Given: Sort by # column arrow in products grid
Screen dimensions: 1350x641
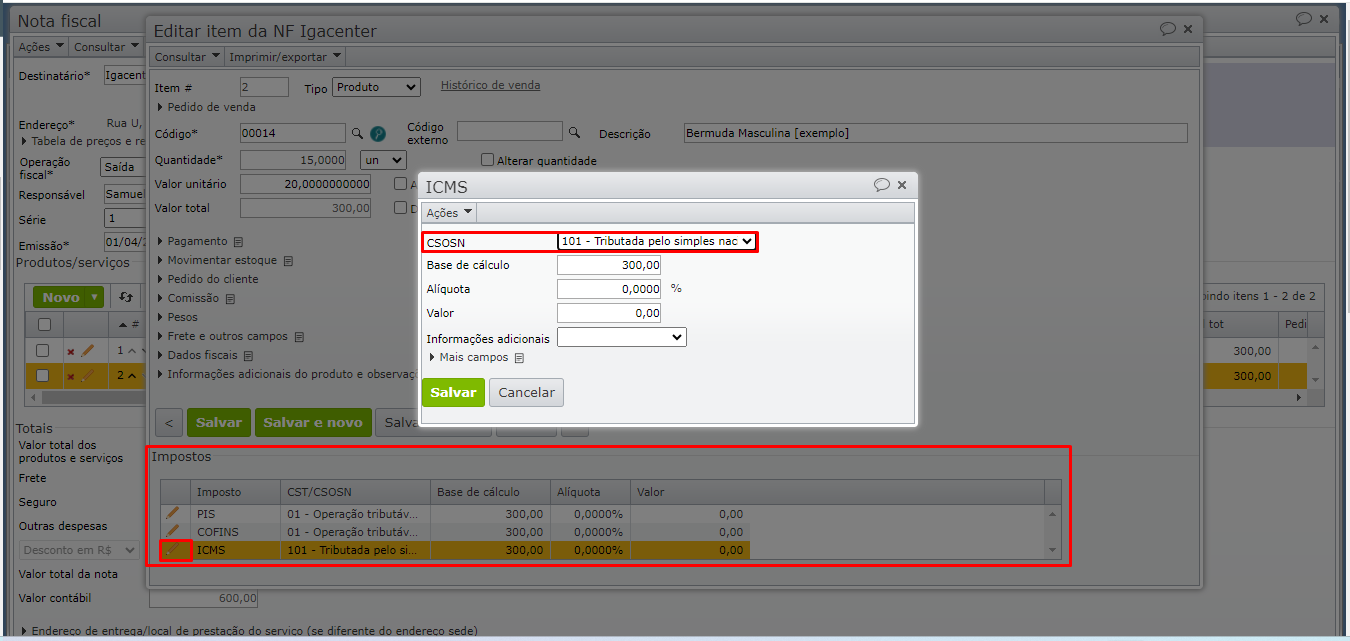Looking at the screenshot, I should tap(122, 325).
